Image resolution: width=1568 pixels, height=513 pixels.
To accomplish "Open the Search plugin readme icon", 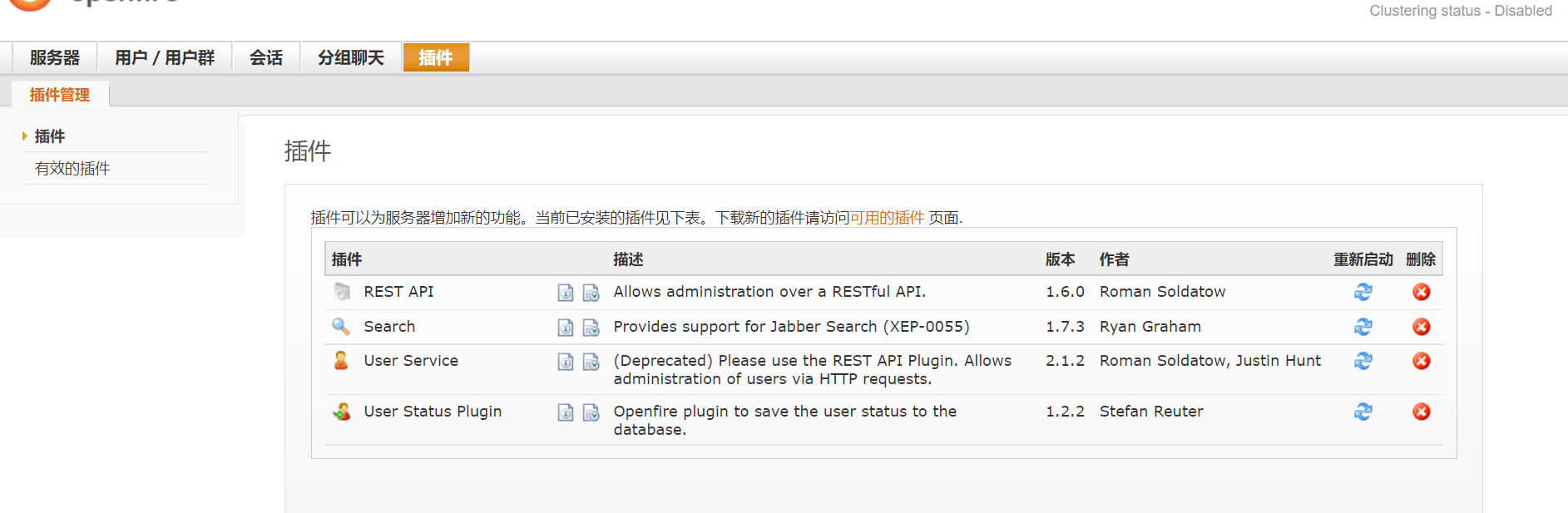I will 566,328.
